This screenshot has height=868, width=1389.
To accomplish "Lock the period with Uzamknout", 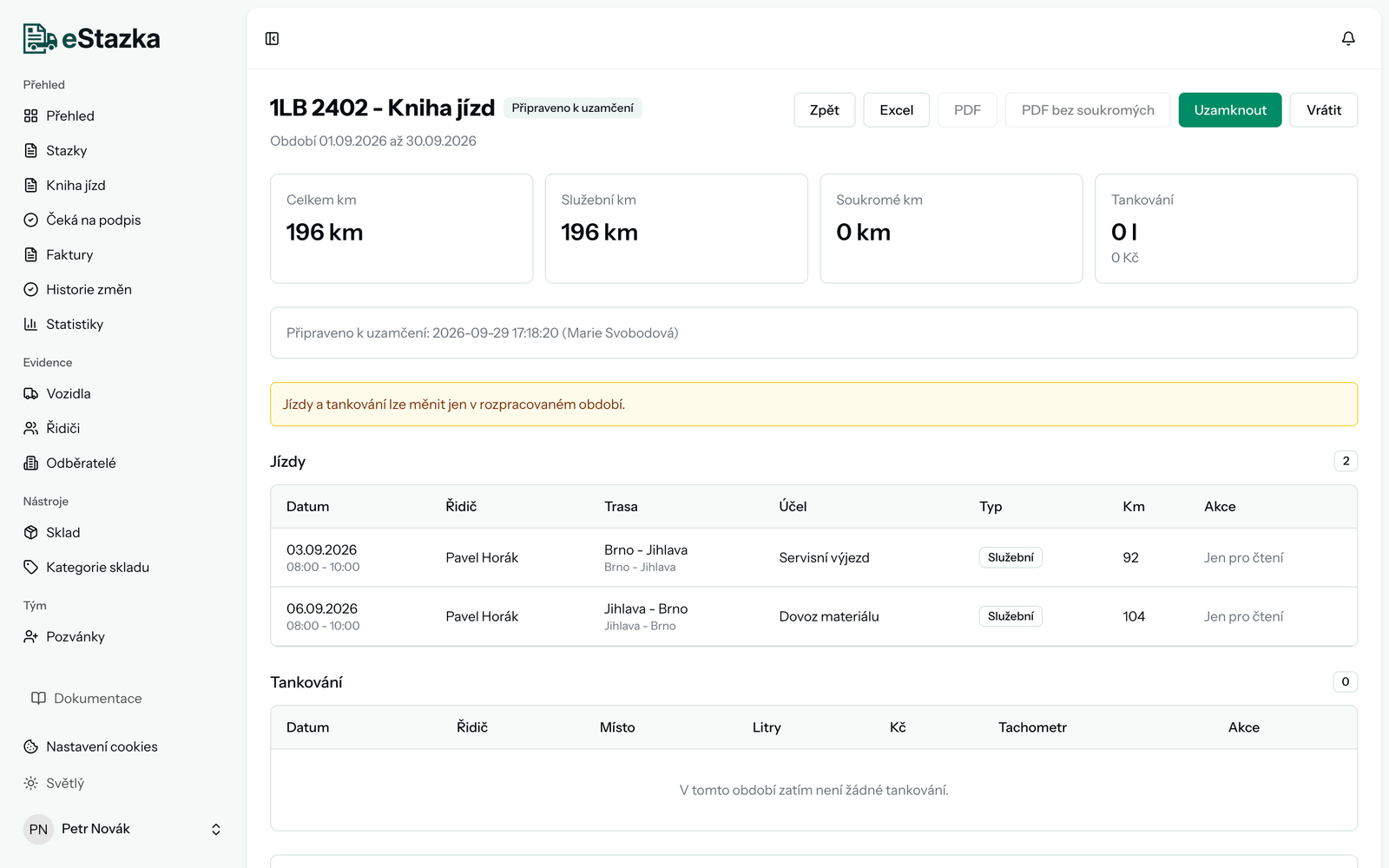I will 1230,110.
